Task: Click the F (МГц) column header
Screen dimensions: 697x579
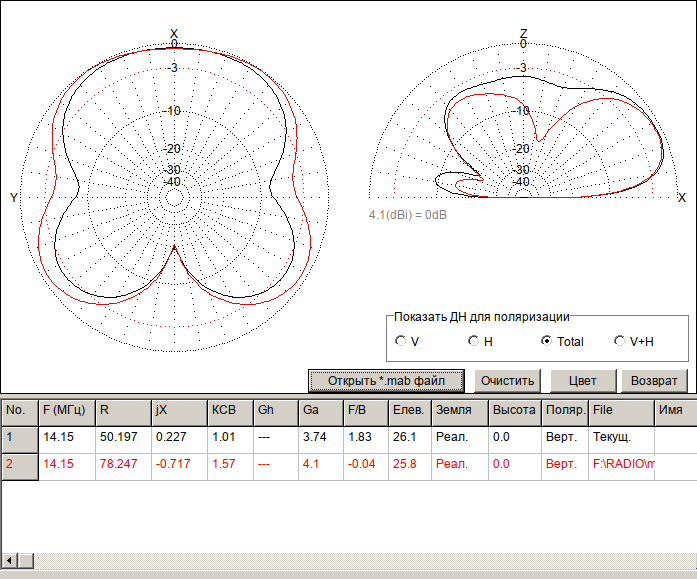Action: [x=66, y=410]
